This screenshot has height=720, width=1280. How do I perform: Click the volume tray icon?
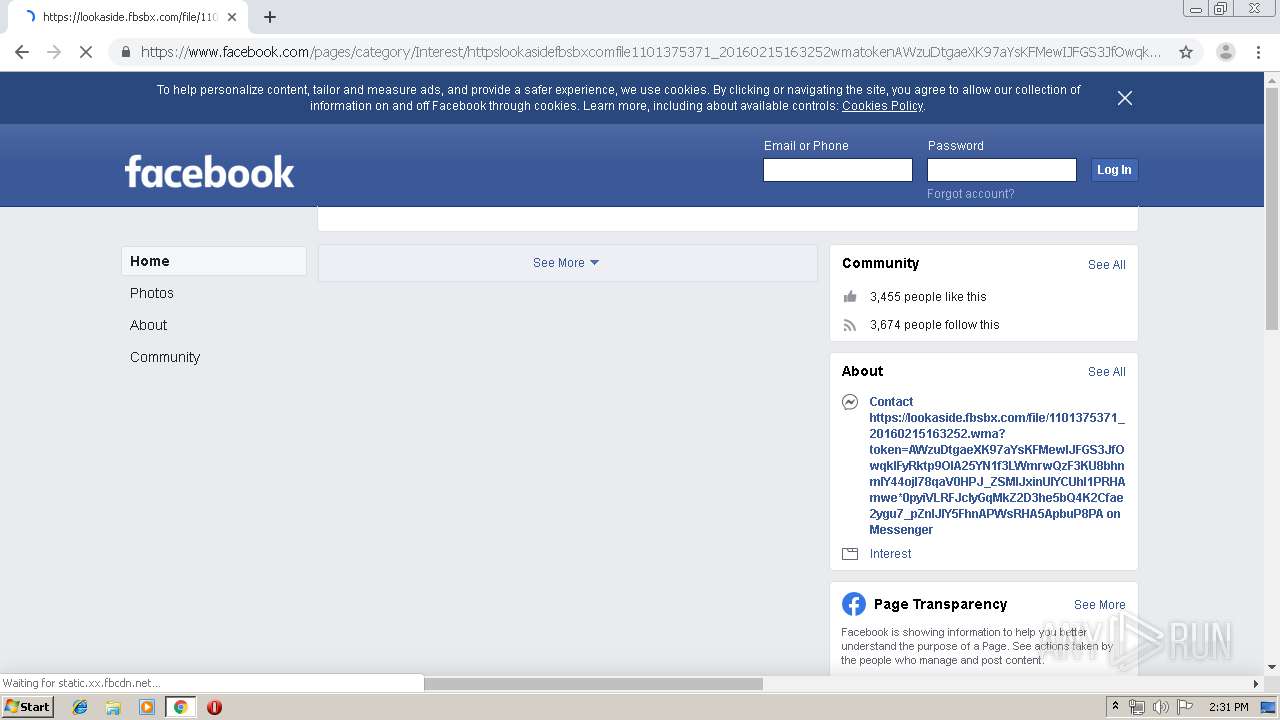click(1160, 707)
